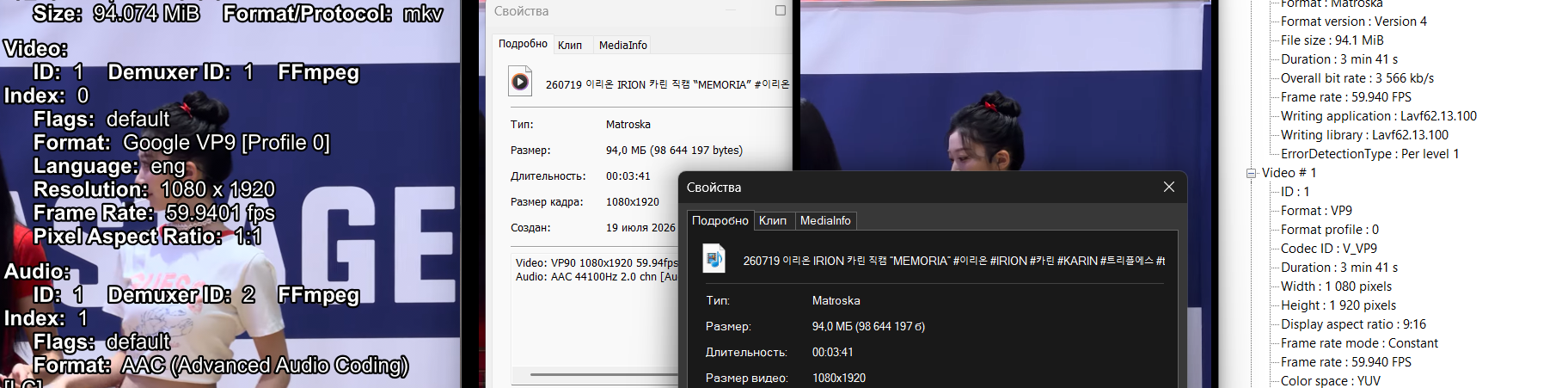Select Format profile : 0 tree row

point(1330,230)
